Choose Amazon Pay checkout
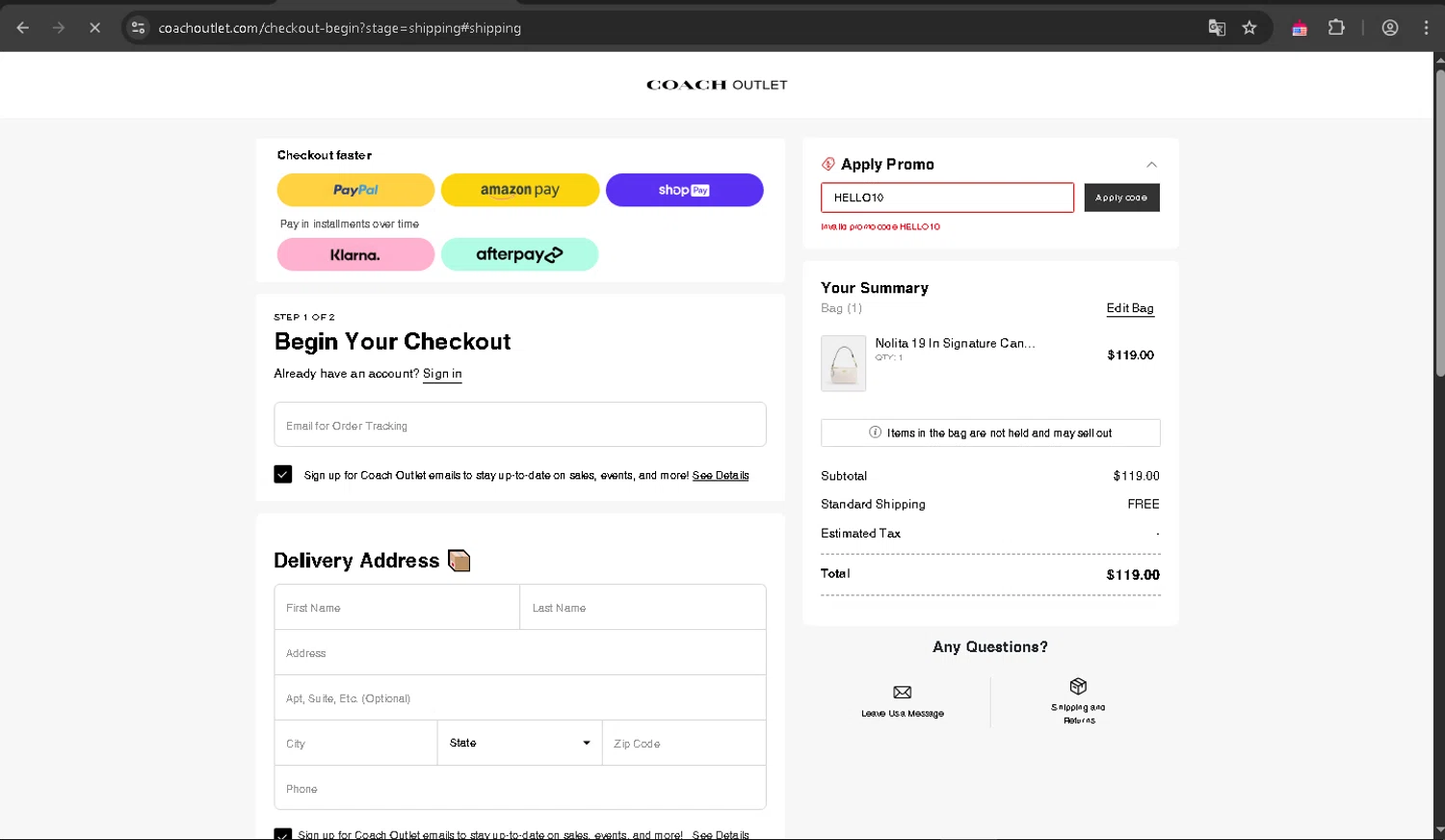This screenshot has width=1445, height=840. [x=520, y=190]
